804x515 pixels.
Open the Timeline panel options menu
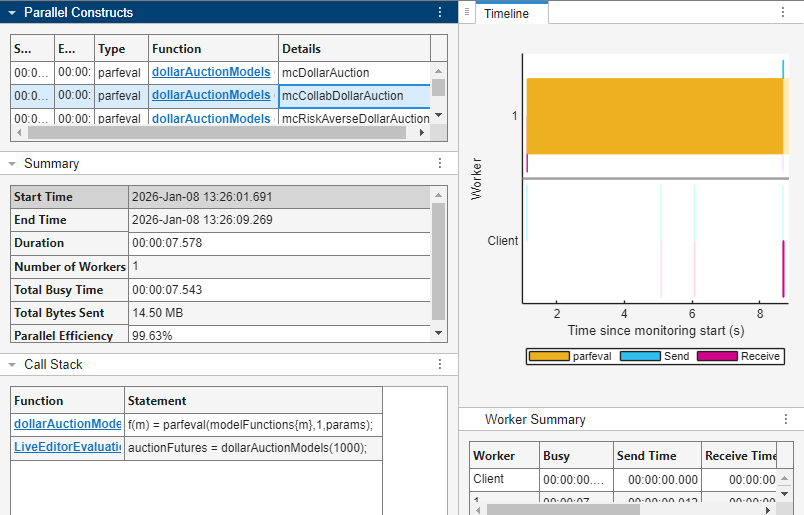pos(782,12)
